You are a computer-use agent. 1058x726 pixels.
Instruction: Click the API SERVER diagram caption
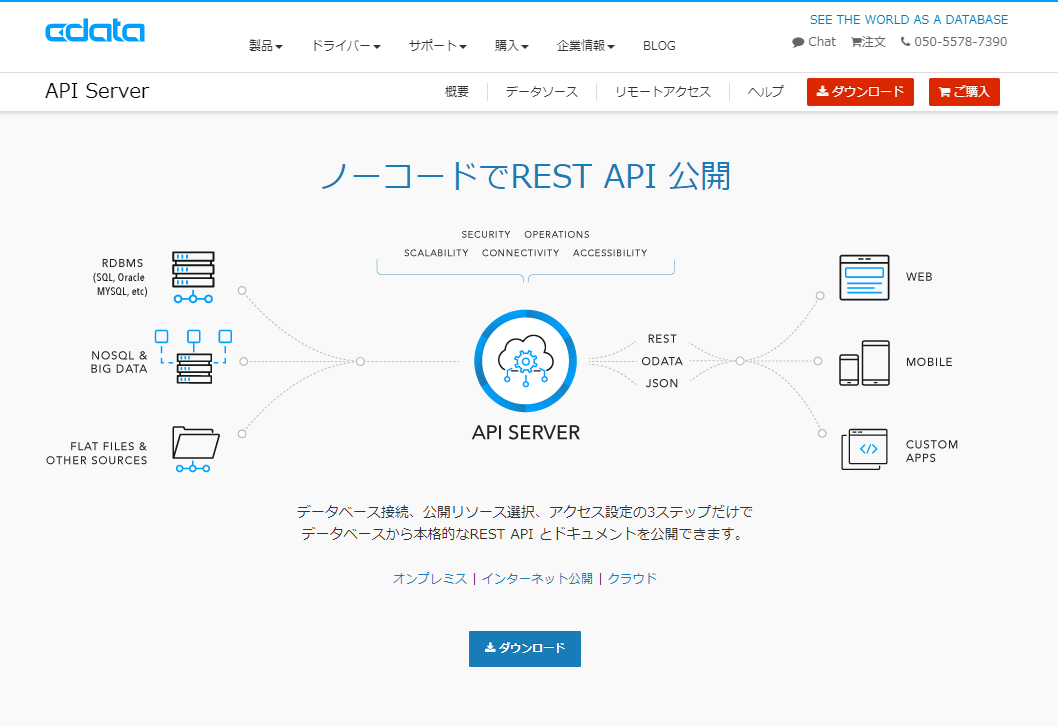[526, 432]
